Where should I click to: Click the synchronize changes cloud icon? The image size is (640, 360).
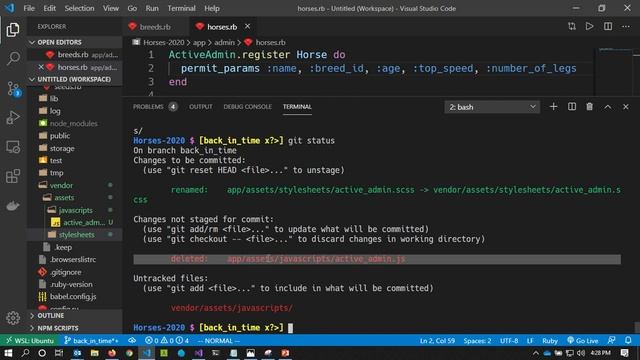132,340
